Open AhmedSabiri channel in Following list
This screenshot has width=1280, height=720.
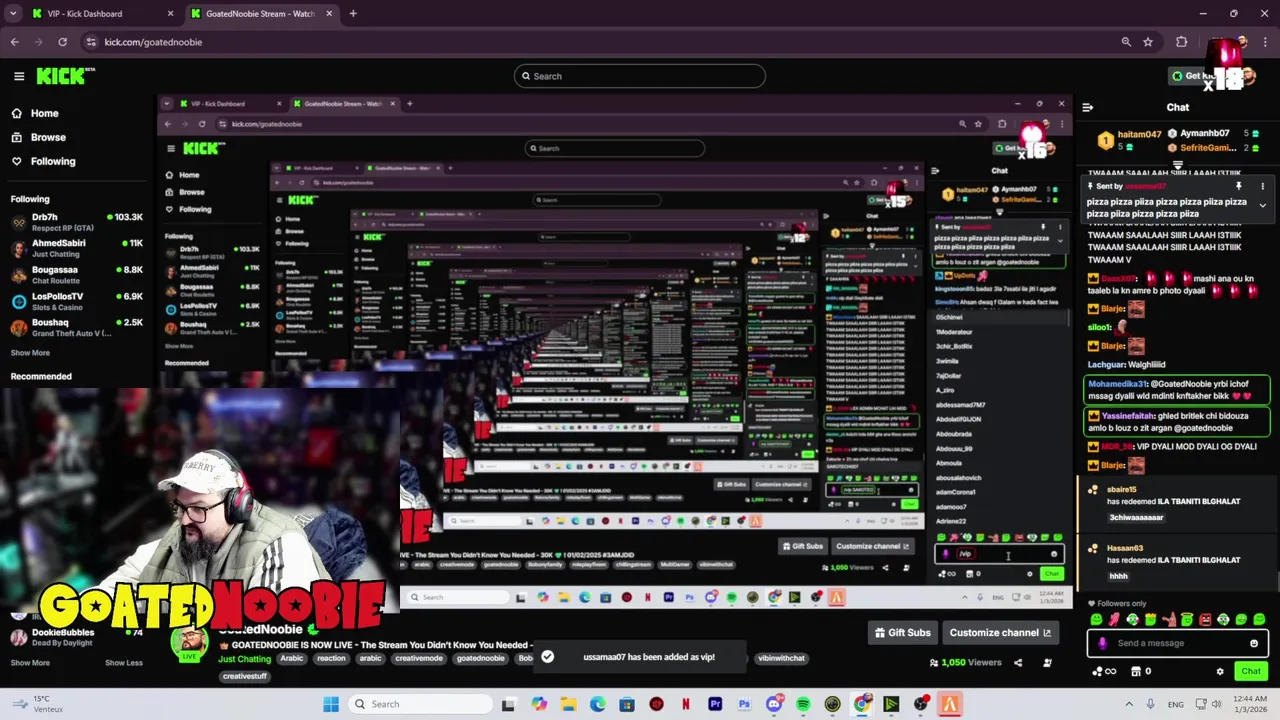pyautogui.click(x=76, y=248)
